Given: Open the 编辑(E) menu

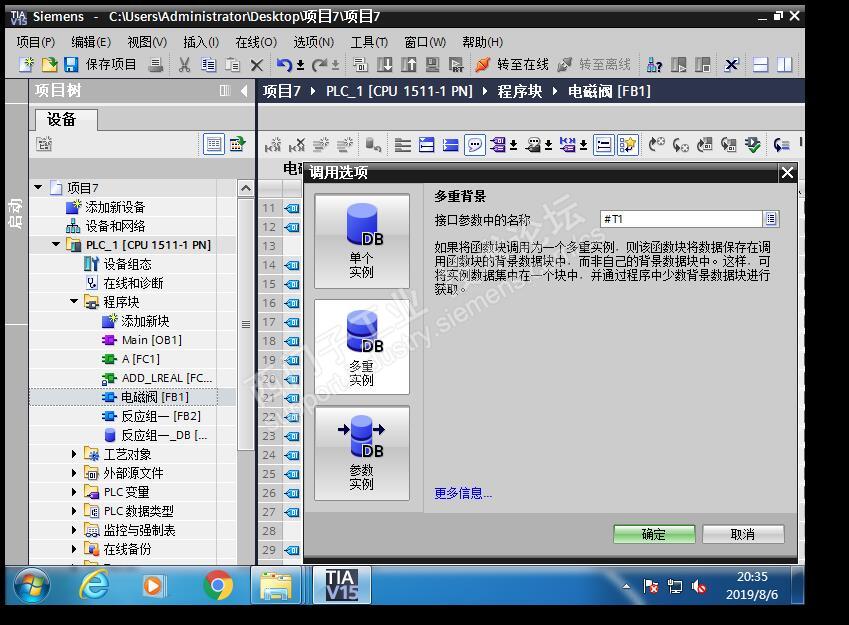Looking at the screenshot, I should click(x=91, y=42).
